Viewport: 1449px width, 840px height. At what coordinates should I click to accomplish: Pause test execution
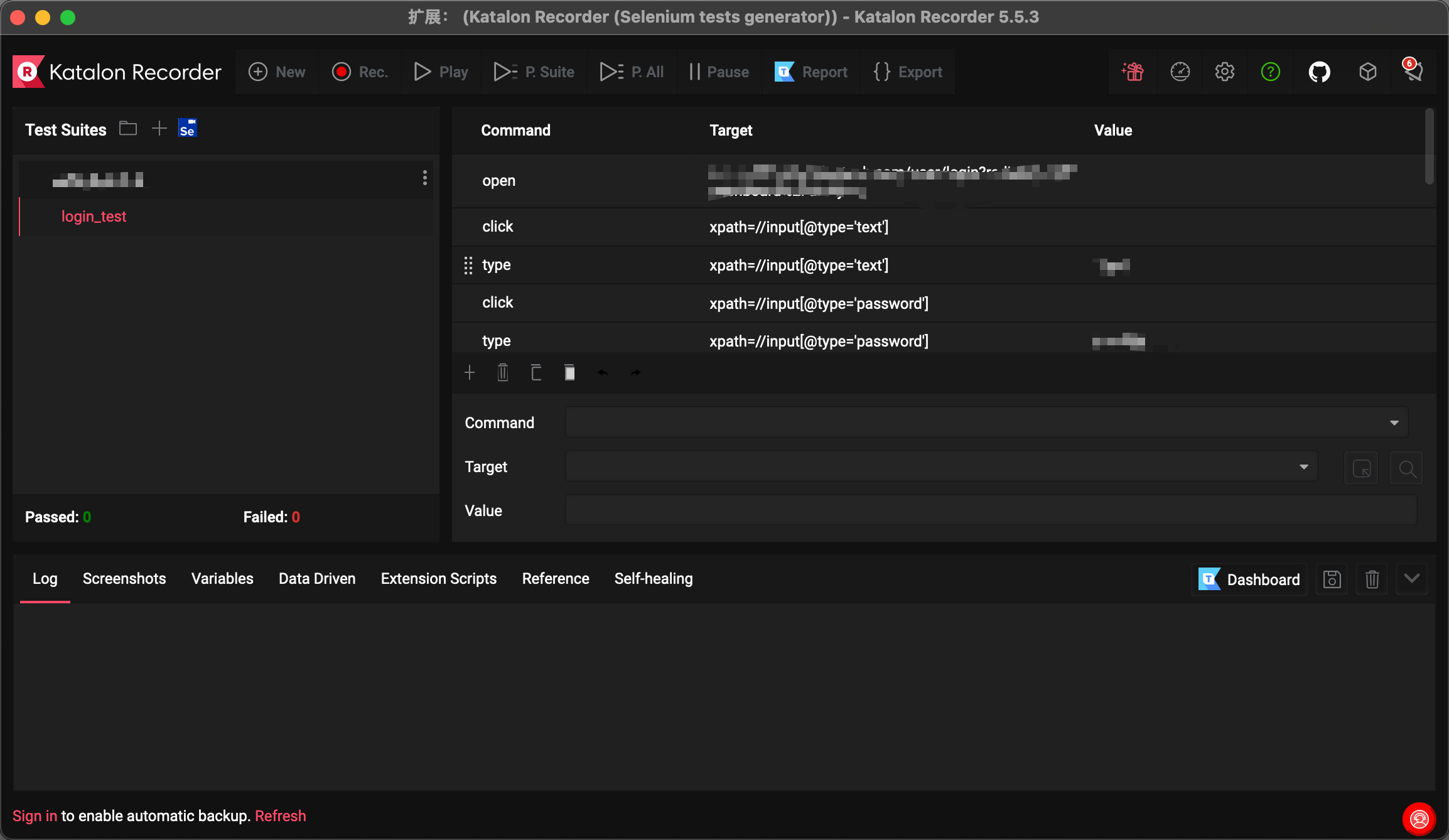tap(719, 72)
